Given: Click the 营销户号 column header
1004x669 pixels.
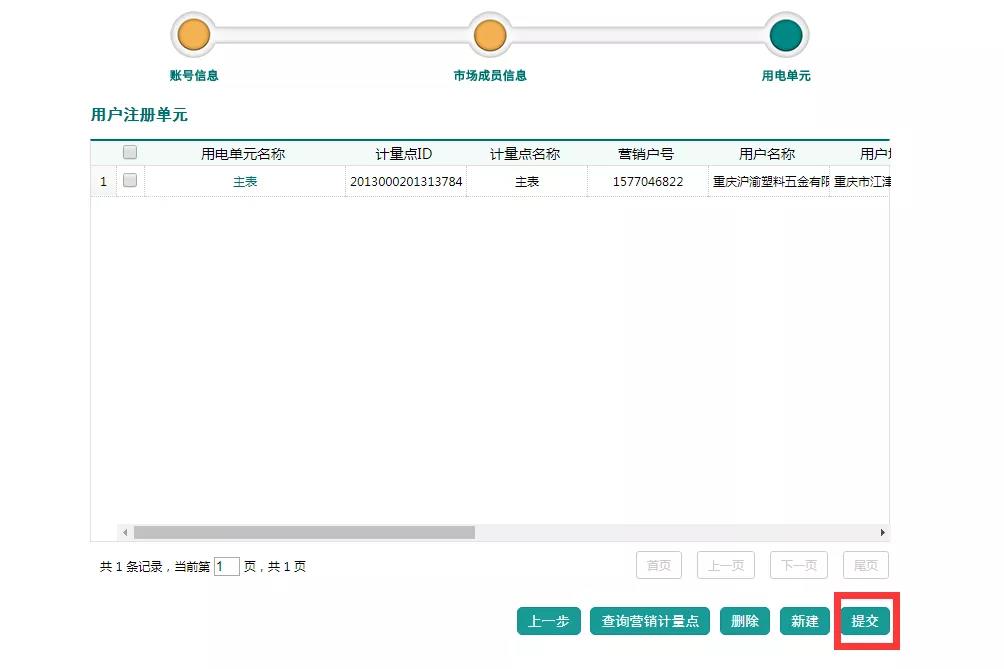Looking at the screenshot, I should pos(645,154).
